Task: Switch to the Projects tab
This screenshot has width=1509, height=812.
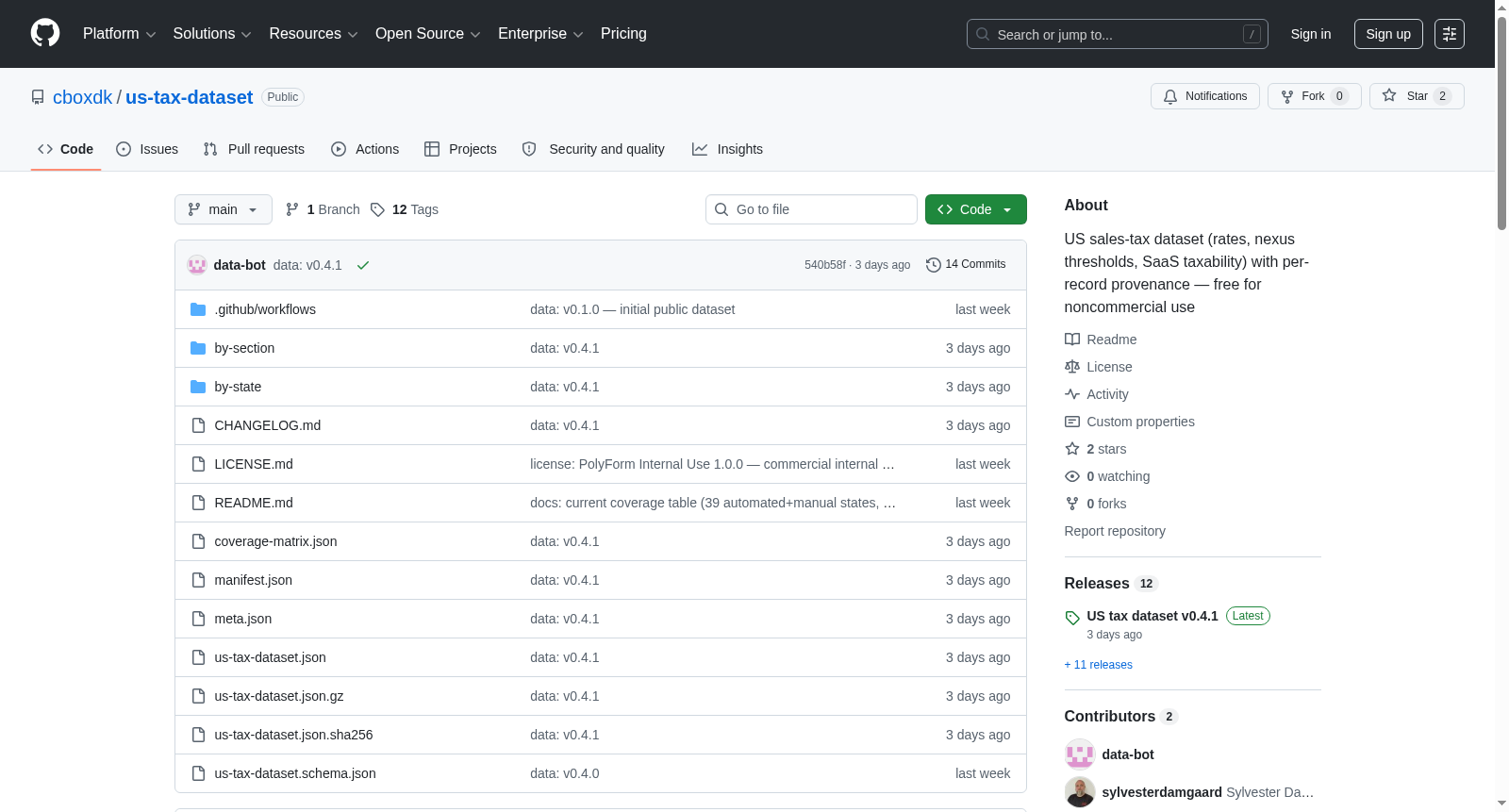Action: tap(460, 149)
